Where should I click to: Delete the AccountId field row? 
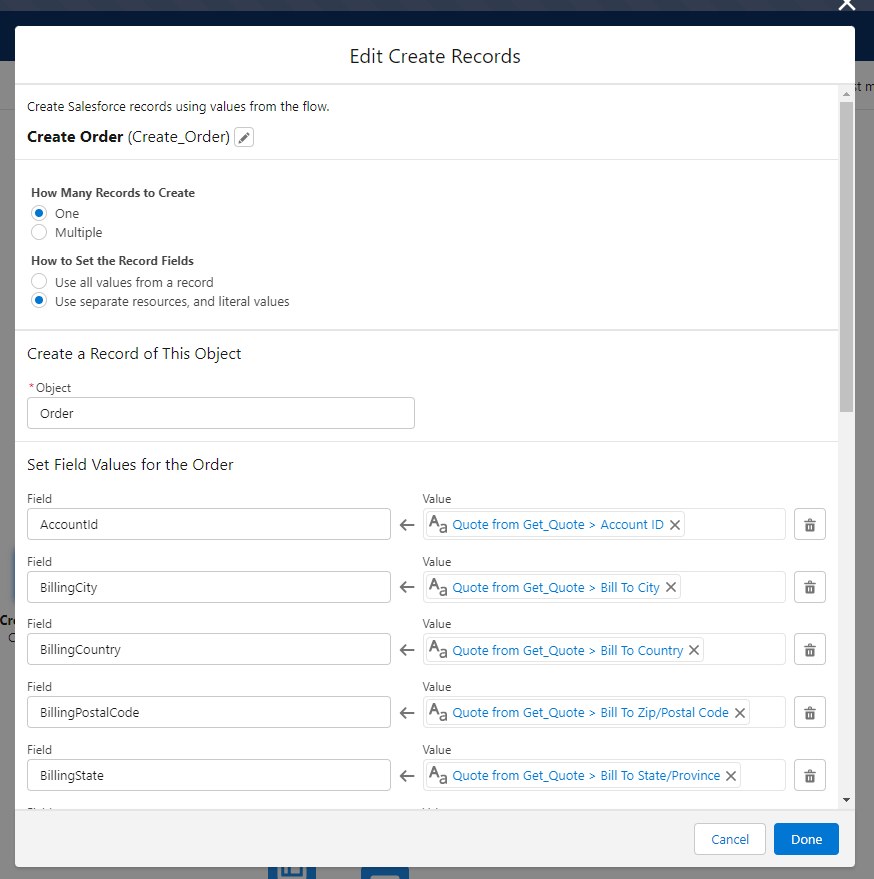810,525
